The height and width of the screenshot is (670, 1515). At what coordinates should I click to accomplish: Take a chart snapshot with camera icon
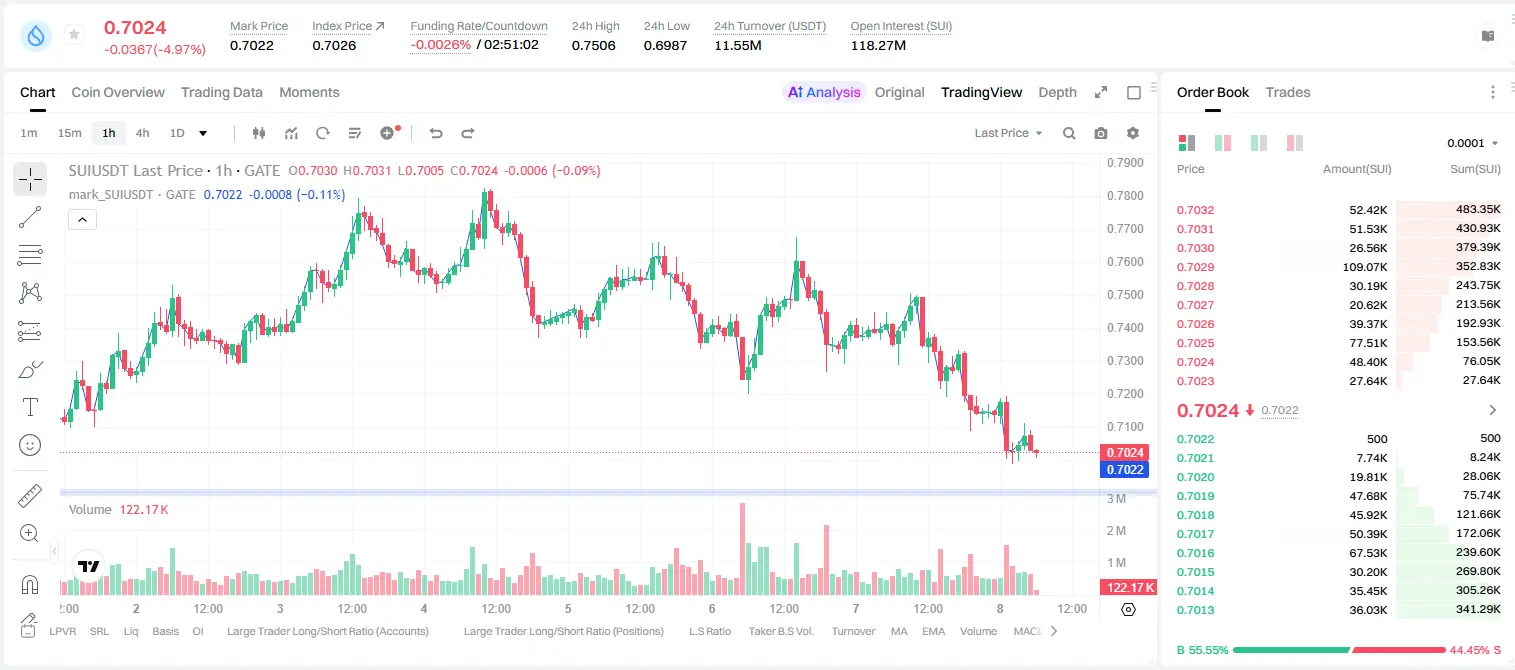(x=1101, y=133)
